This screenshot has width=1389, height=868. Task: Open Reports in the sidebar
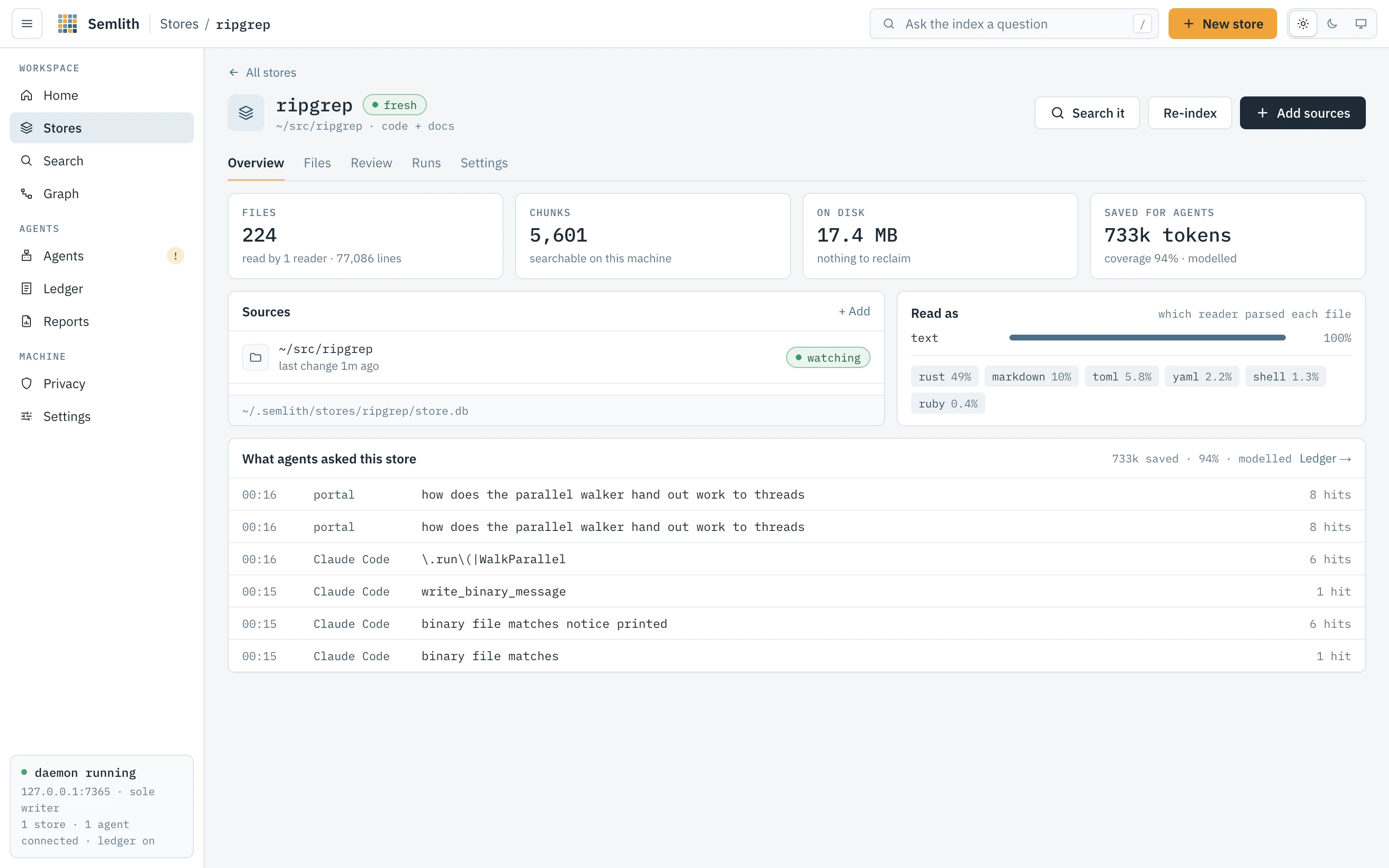[x=102, y=322]
